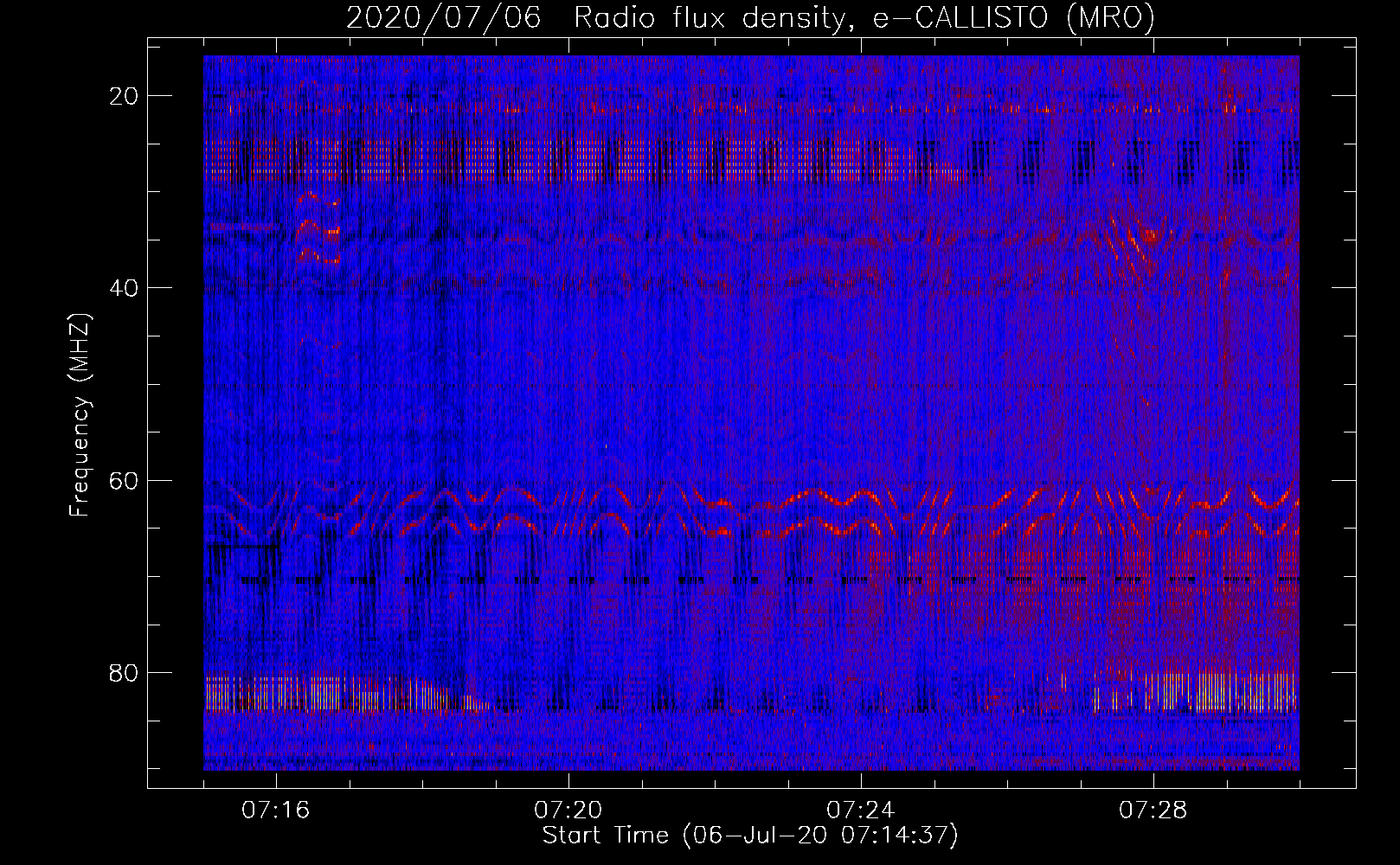Click the frequency tick label '60'
Image resolution: width=1400 pixels, height=865 pixels.
(125, 480)
